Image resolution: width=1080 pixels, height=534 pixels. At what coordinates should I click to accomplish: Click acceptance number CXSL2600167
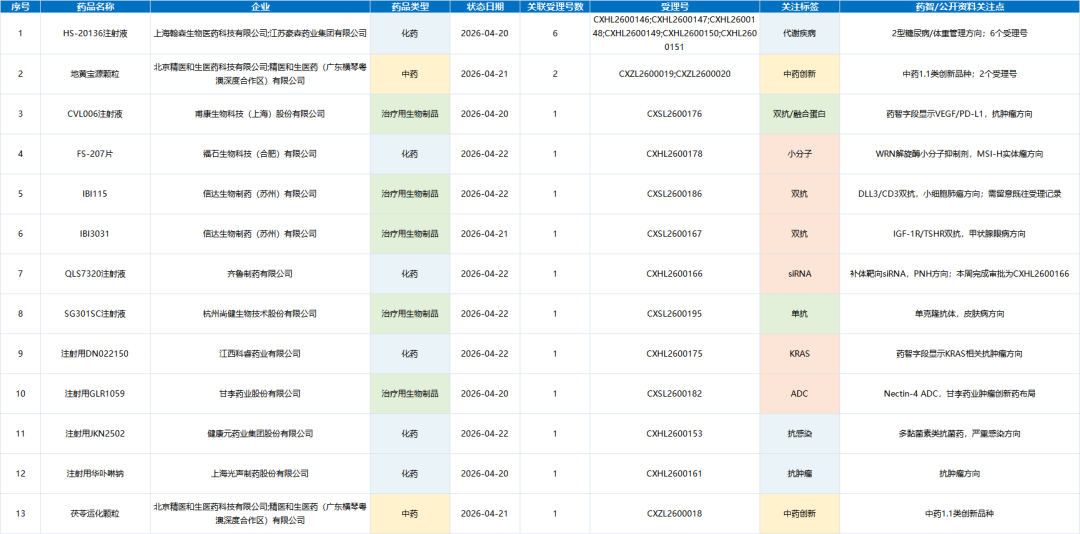(674, 234)
